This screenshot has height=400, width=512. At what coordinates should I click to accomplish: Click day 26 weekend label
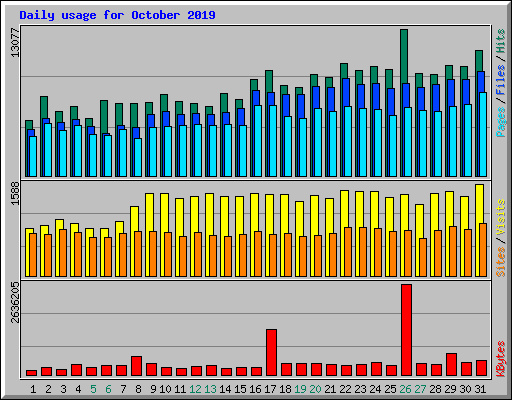click(x=405, y=389)
